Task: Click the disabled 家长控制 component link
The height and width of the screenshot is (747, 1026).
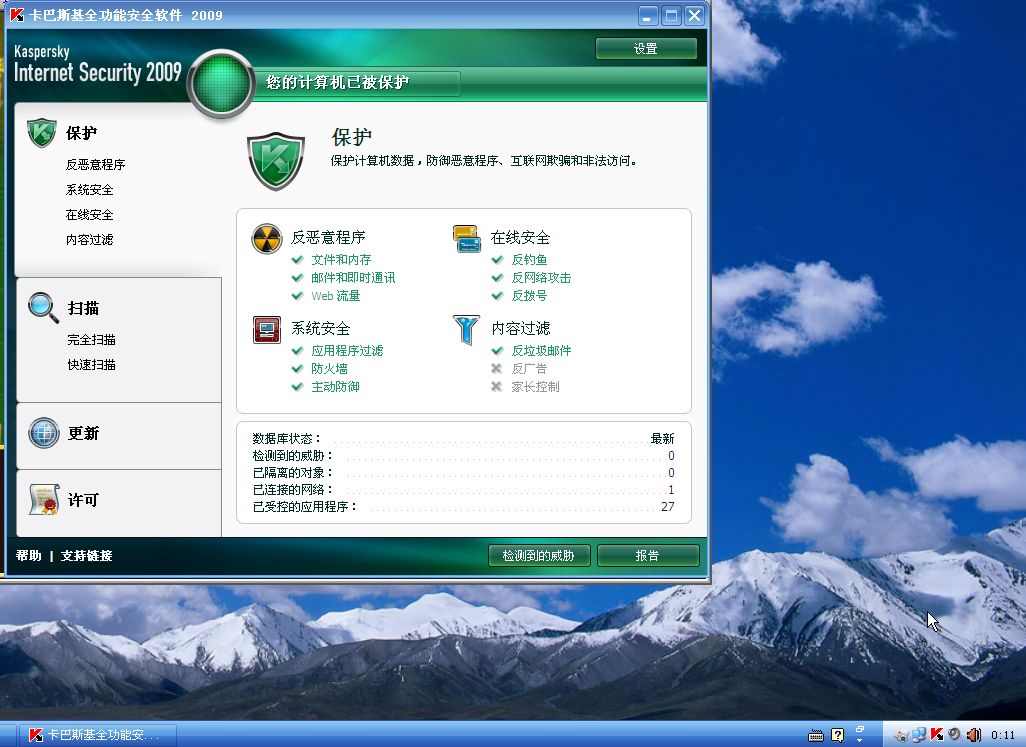Action: pos(535,387)
